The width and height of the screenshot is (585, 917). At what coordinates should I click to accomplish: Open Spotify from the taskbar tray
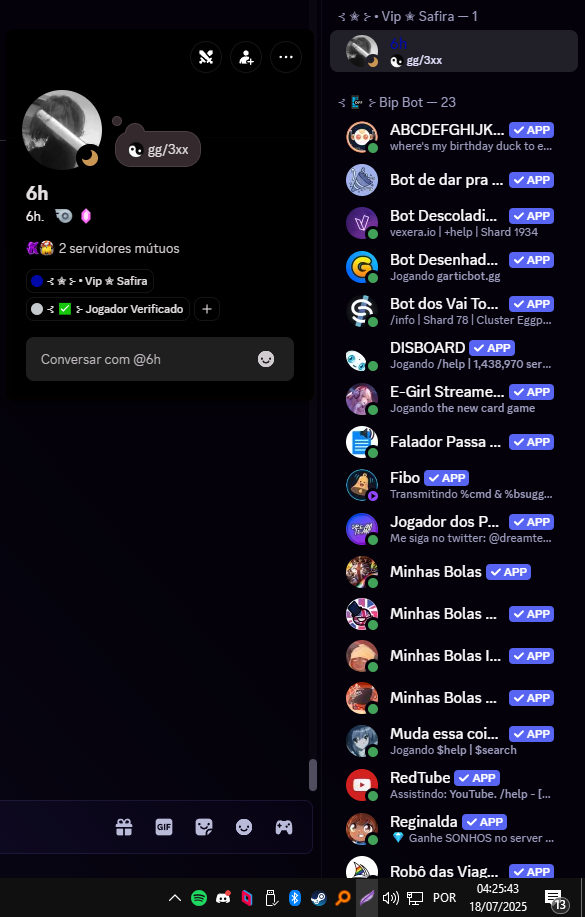tap(199, 898)
